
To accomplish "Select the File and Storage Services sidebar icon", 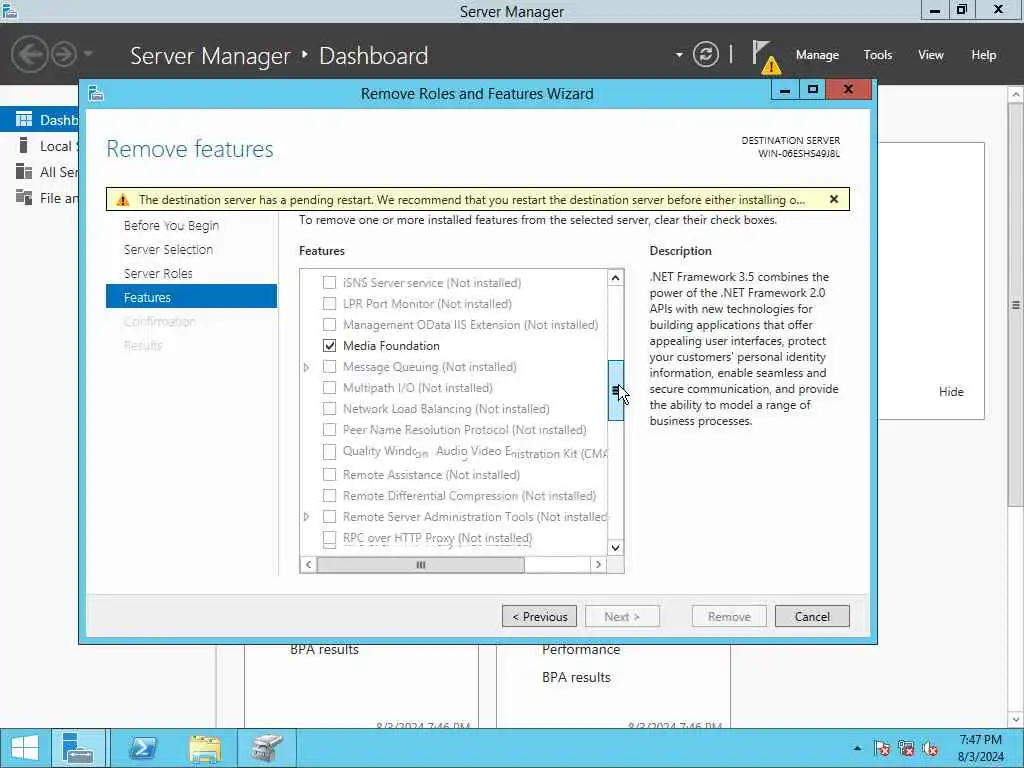I will (24, 197).
